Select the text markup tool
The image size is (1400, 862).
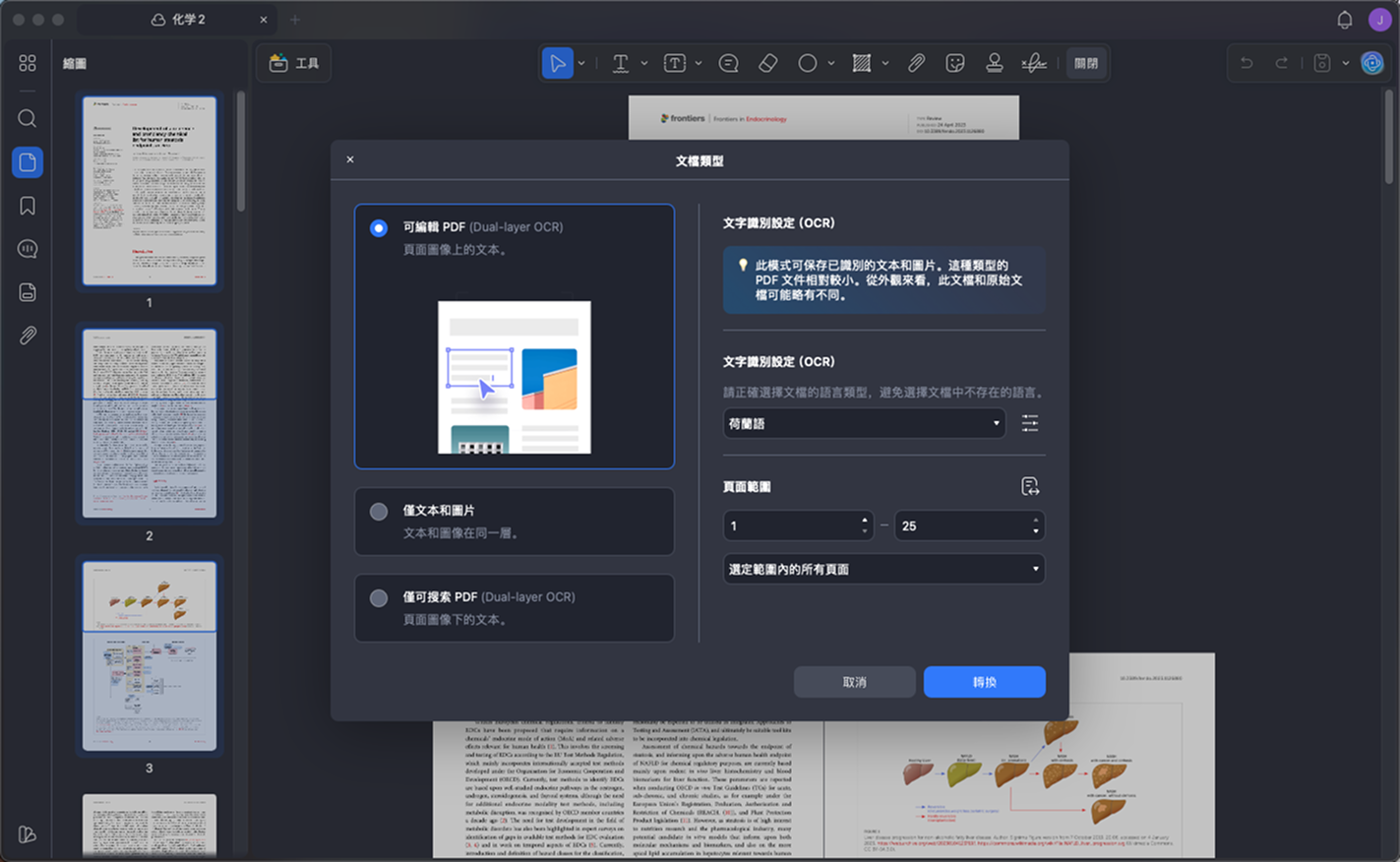tap(620, 63)
